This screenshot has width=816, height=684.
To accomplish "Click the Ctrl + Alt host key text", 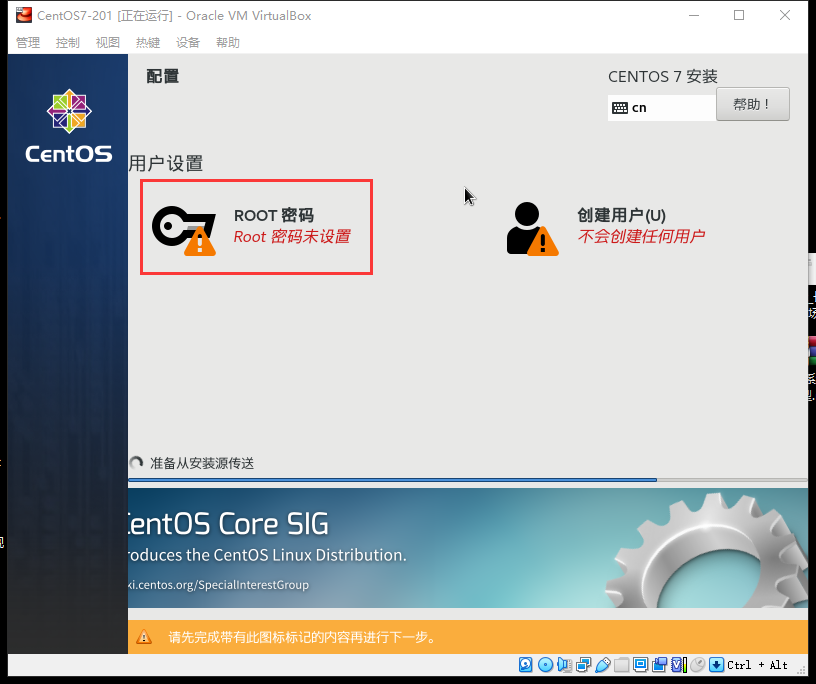I will [757, 665].
